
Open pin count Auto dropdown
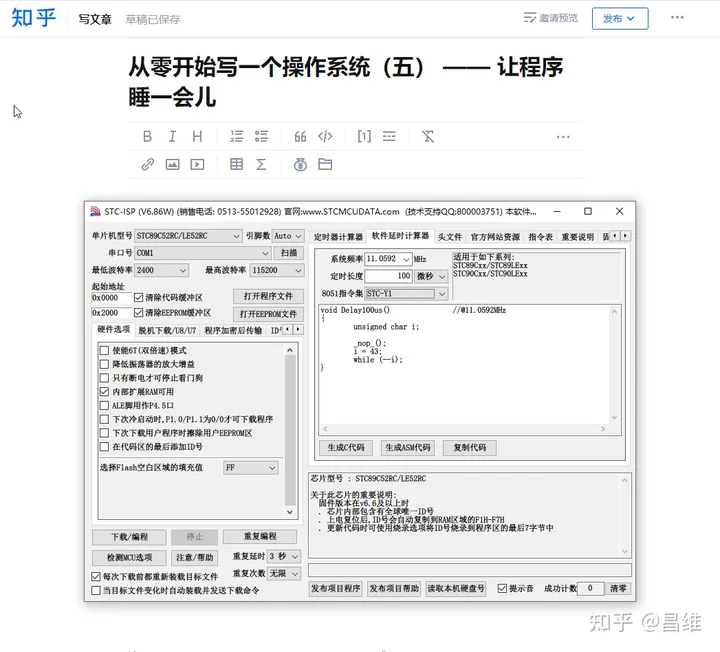point(287,236)
